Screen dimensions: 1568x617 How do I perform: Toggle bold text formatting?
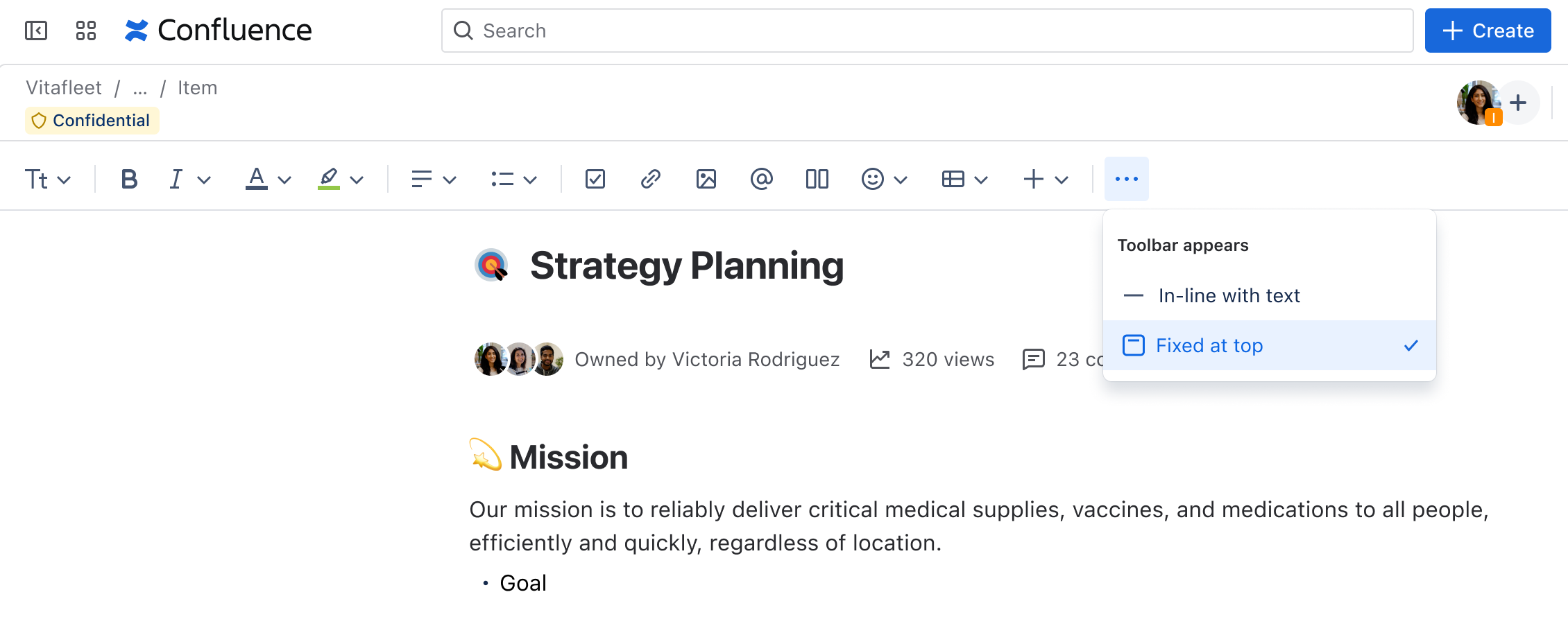pos(129,180)
